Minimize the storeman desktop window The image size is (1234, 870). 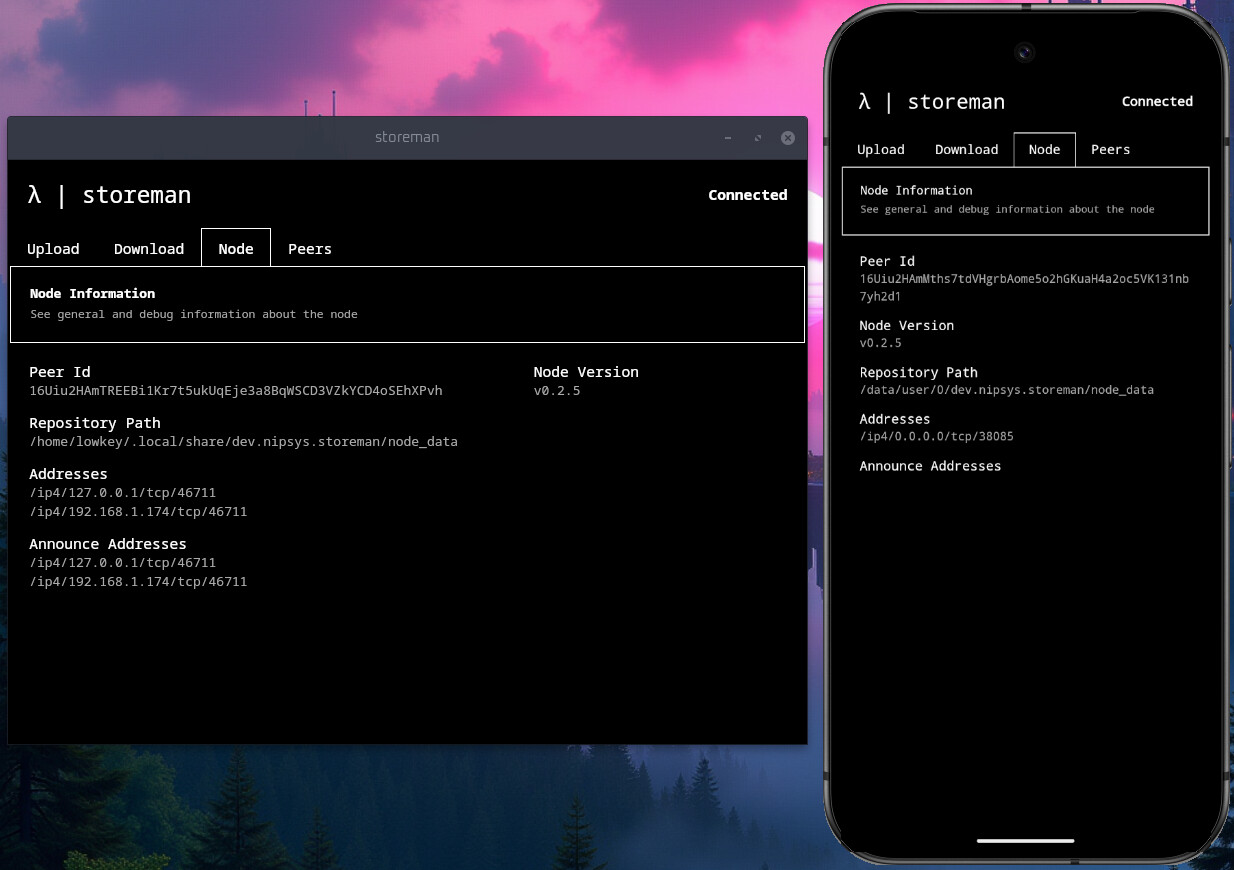coord(727,138)
